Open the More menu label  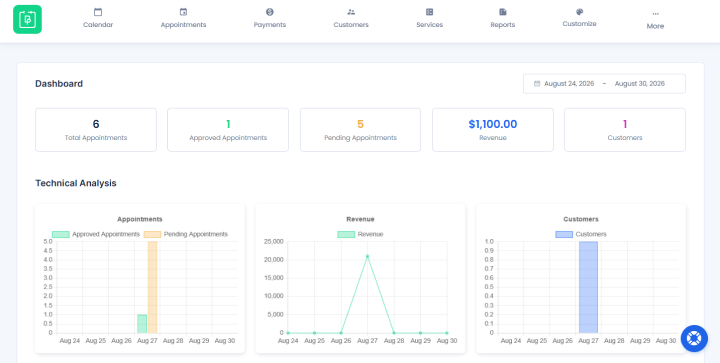(x=655, y=26)
